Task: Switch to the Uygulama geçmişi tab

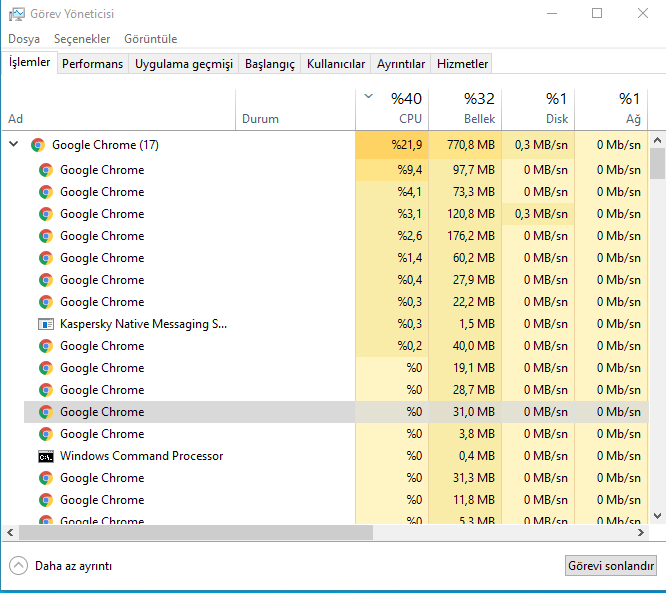Action: pyautogui.click(x=183, y=64)
